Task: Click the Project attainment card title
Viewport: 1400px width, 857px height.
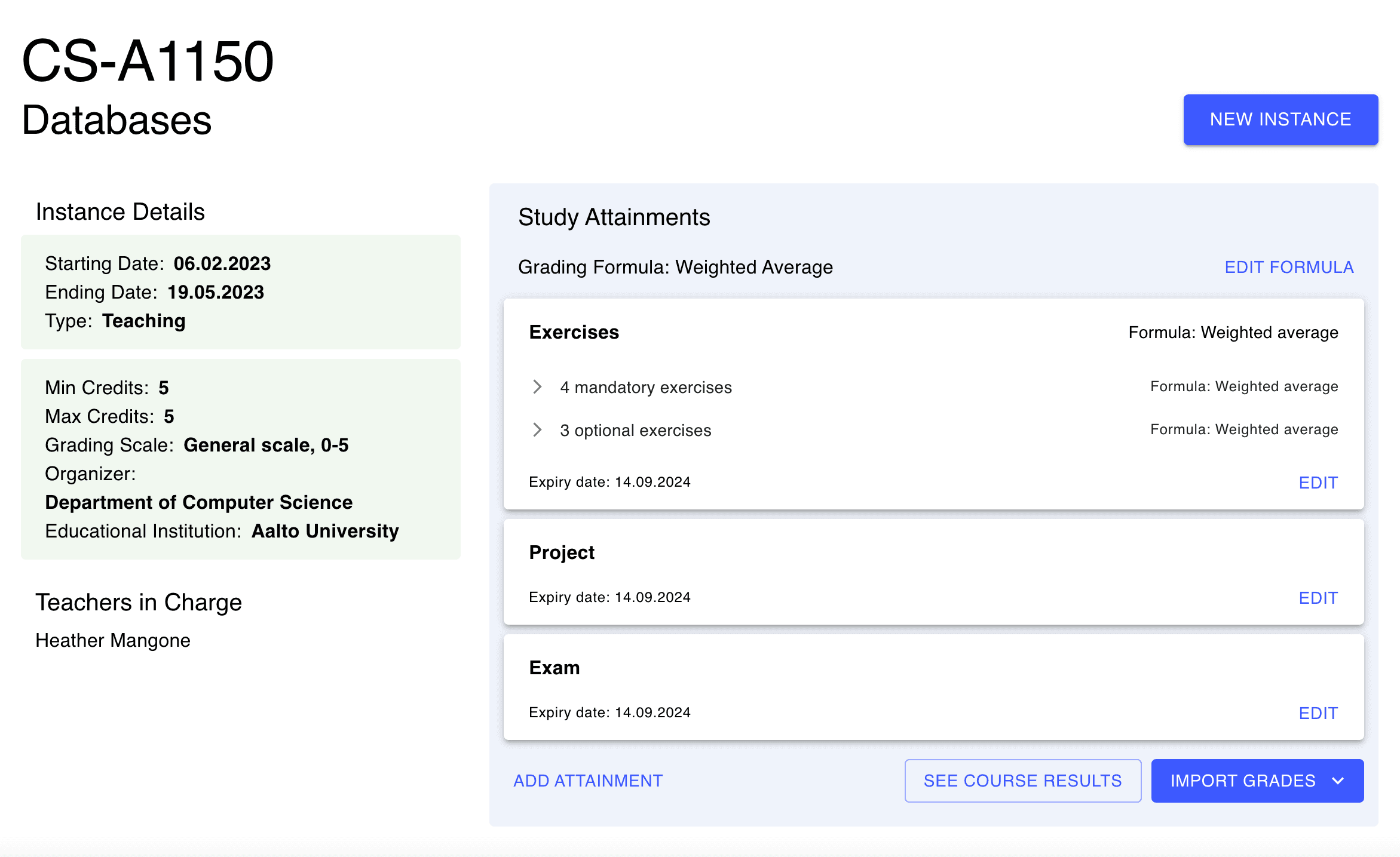Action: (561, 552)
